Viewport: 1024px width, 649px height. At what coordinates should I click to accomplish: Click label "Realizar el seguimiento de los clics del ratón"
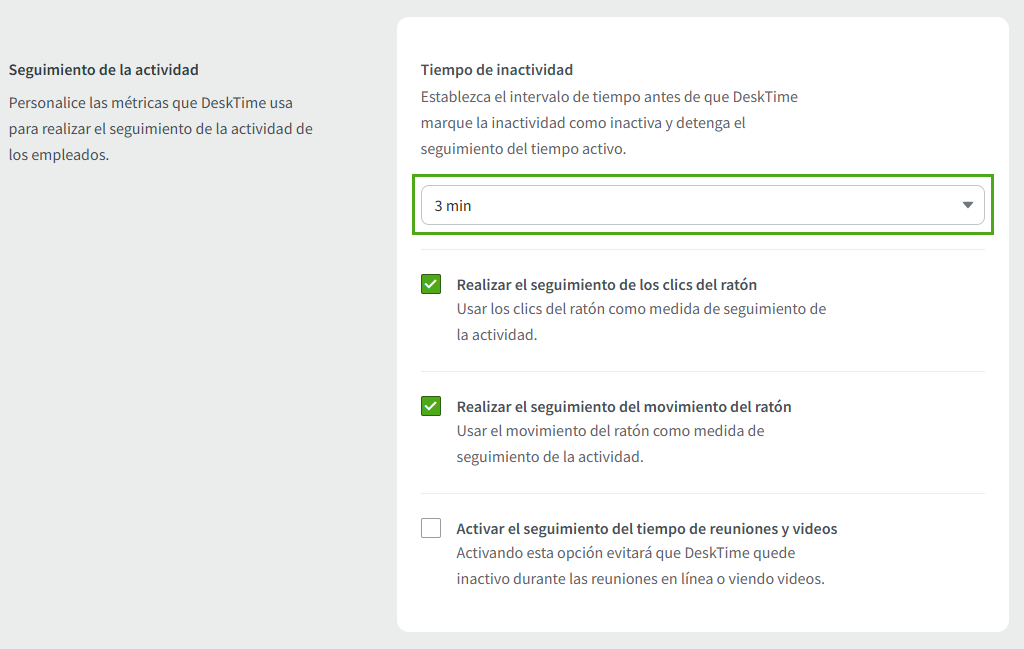[606, 285]
